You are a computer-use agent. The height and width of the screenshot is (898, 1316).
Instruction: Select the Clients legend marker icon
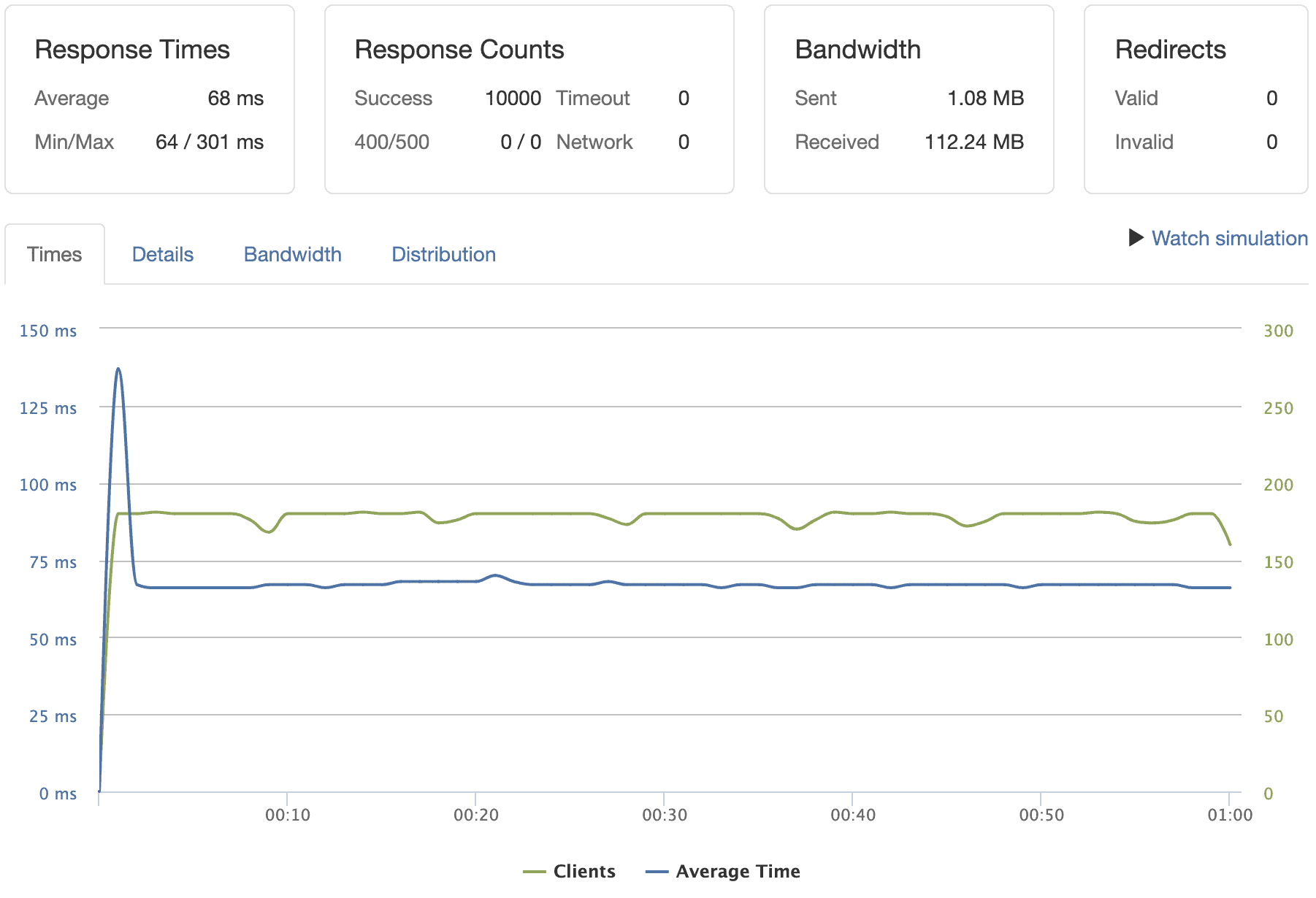(x=535, y=871)
